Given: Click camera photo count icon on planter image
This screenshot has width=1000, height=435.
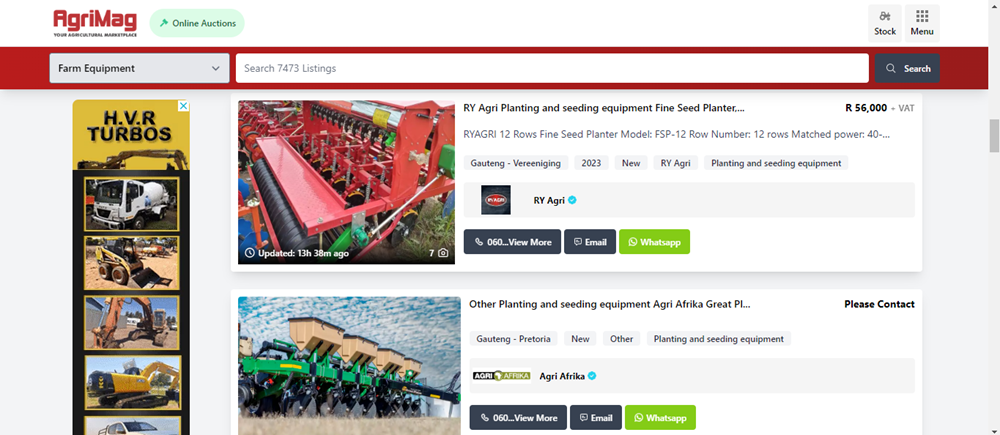Looking at the screenshot, I should (443, 253).
